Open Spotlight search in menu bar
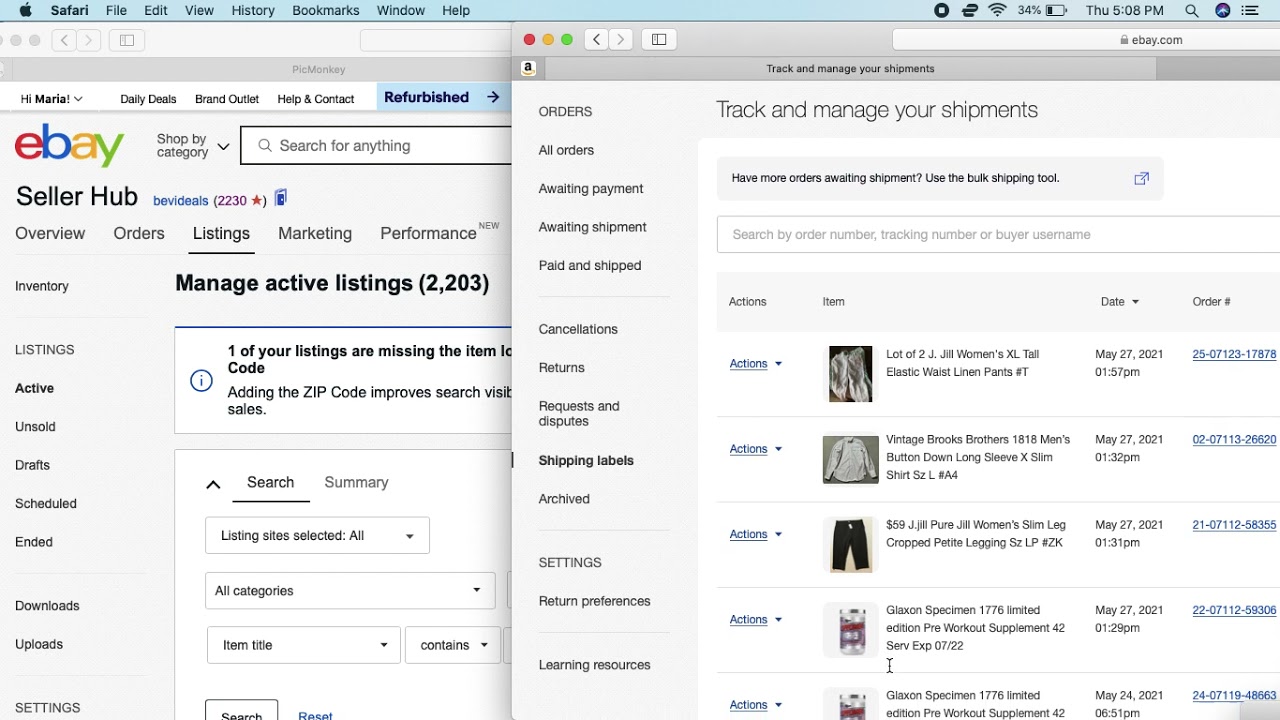1280x720 pixels. [x=1191, y=10]
